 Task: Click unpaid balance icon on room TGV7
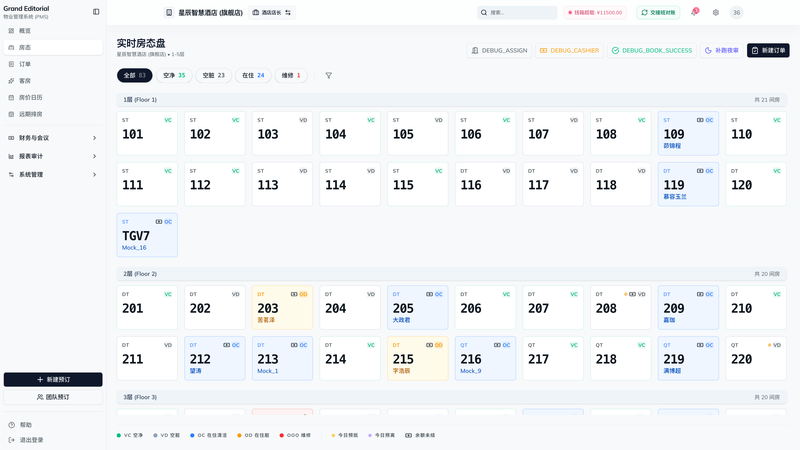[159, 222]
